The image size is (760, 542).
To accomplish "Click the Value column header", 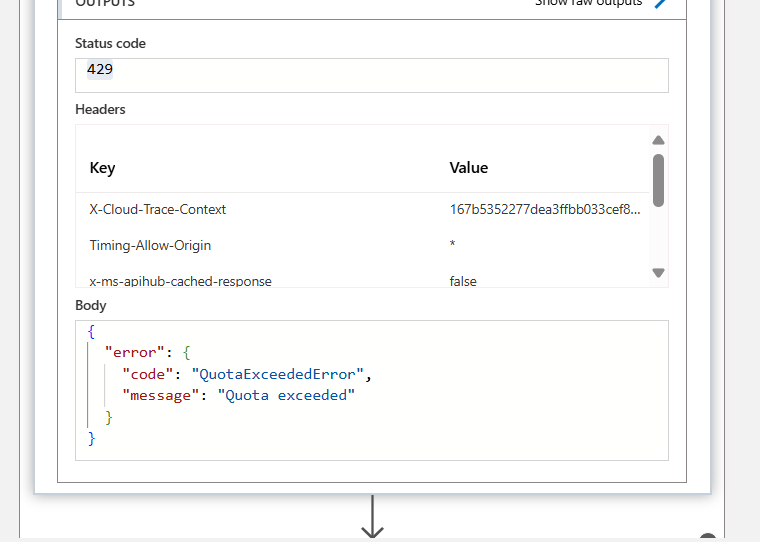I will point(469,168).
